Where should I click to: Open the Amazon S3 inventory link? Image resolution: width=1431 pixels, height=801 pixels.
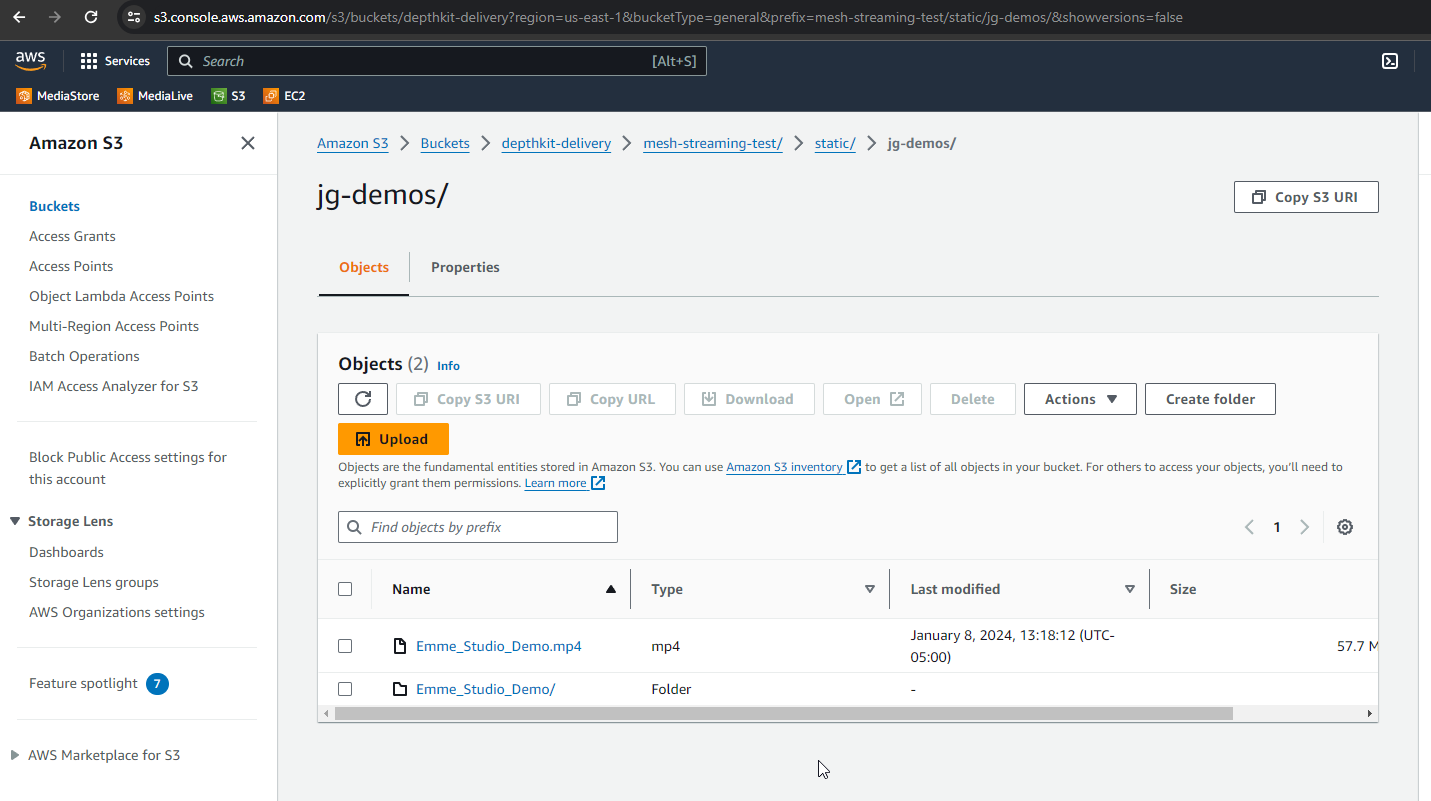[x=793, y=467]
